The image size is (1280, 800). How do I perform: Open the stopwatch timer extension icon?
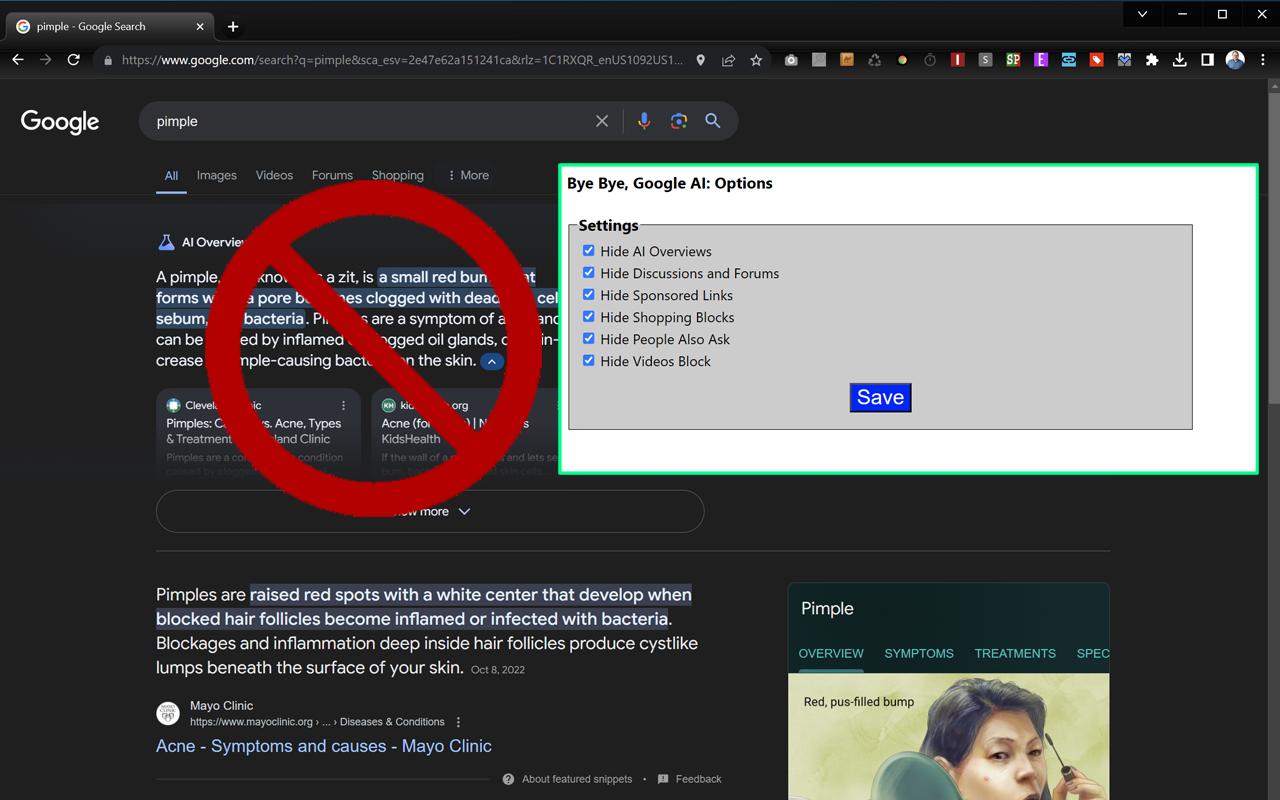tap(929, 60)
